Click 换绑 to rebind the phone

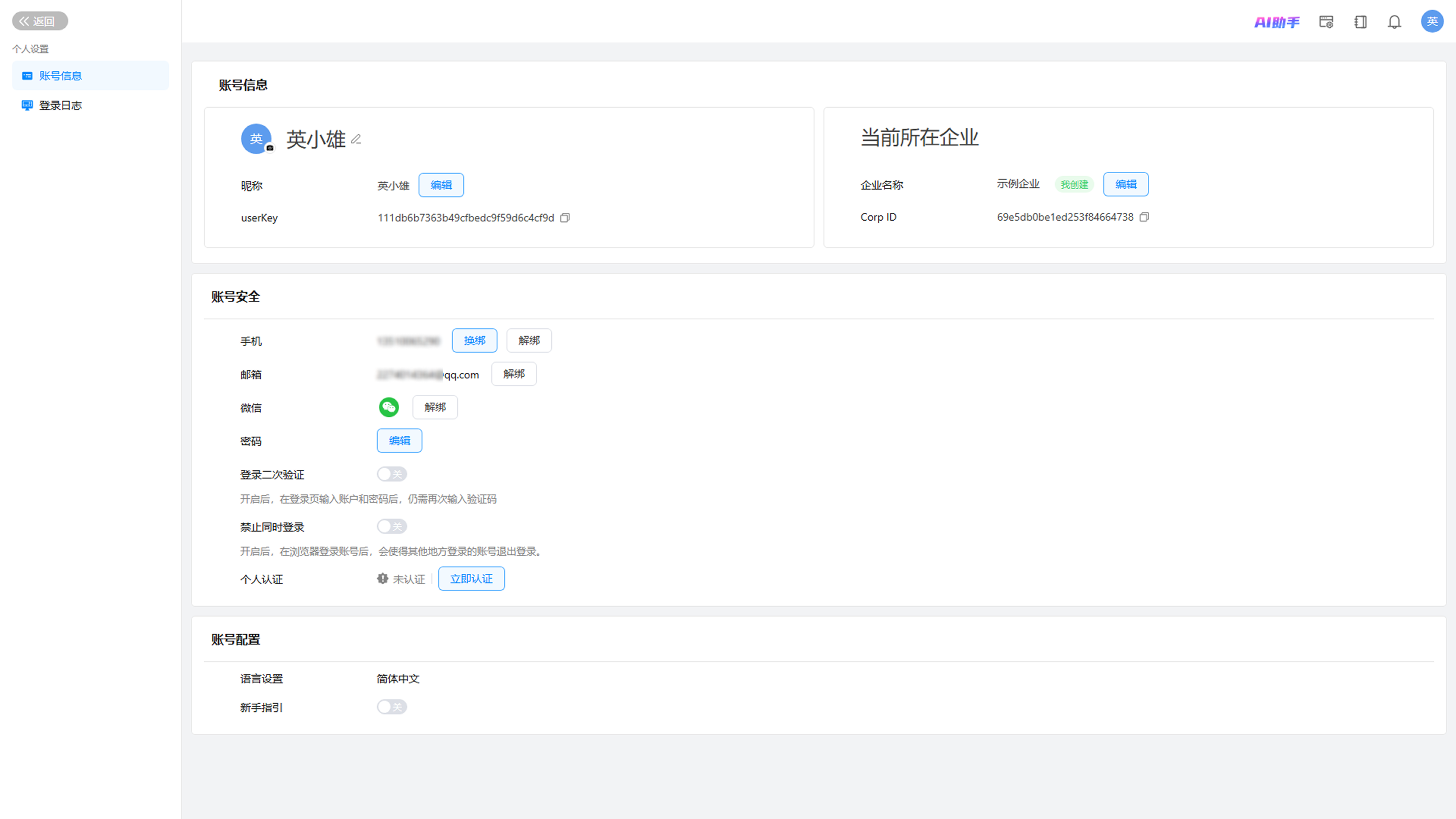pos(474,341)
